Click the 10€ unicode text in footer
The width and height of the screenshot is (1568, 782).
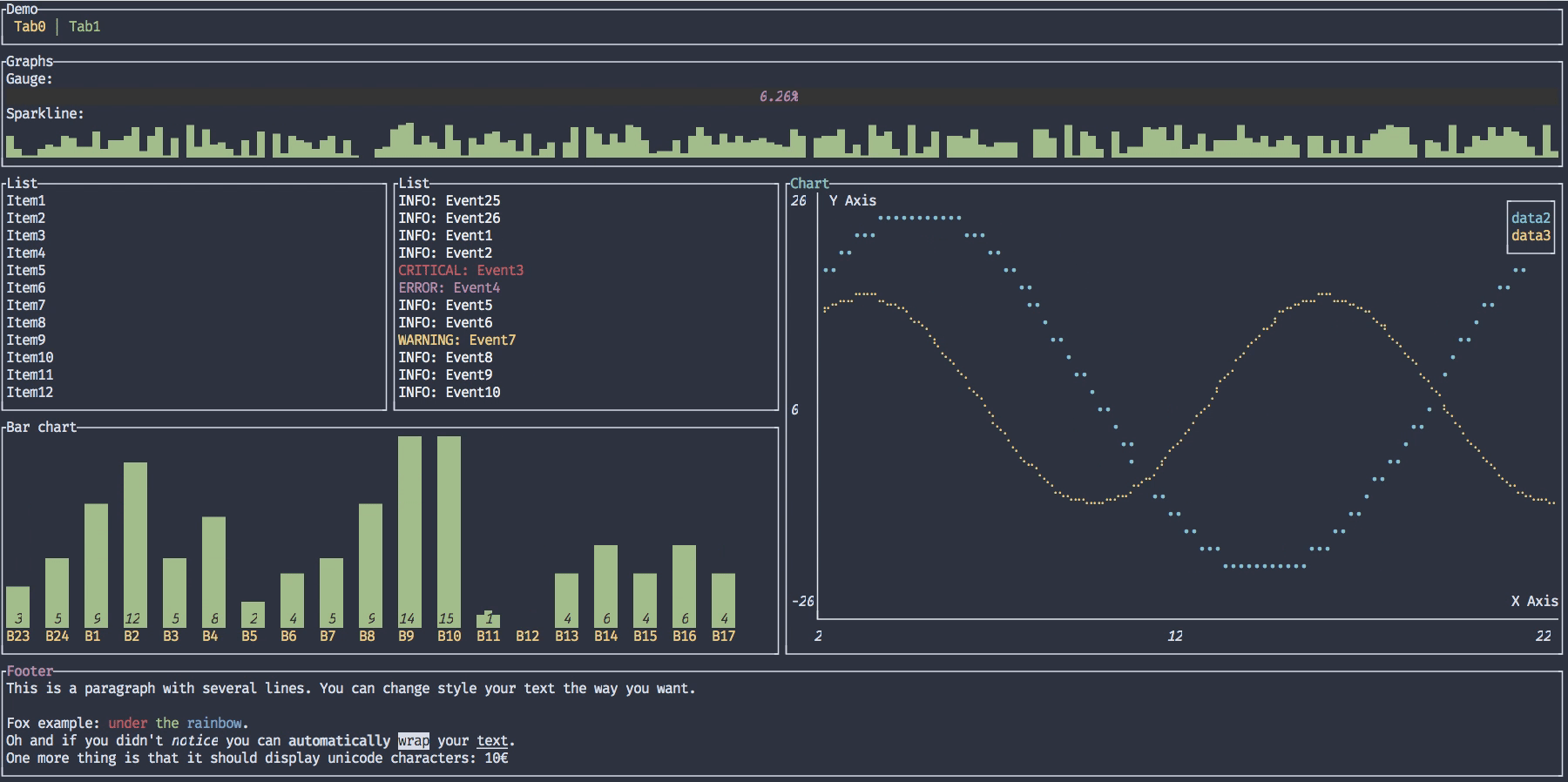497,758
